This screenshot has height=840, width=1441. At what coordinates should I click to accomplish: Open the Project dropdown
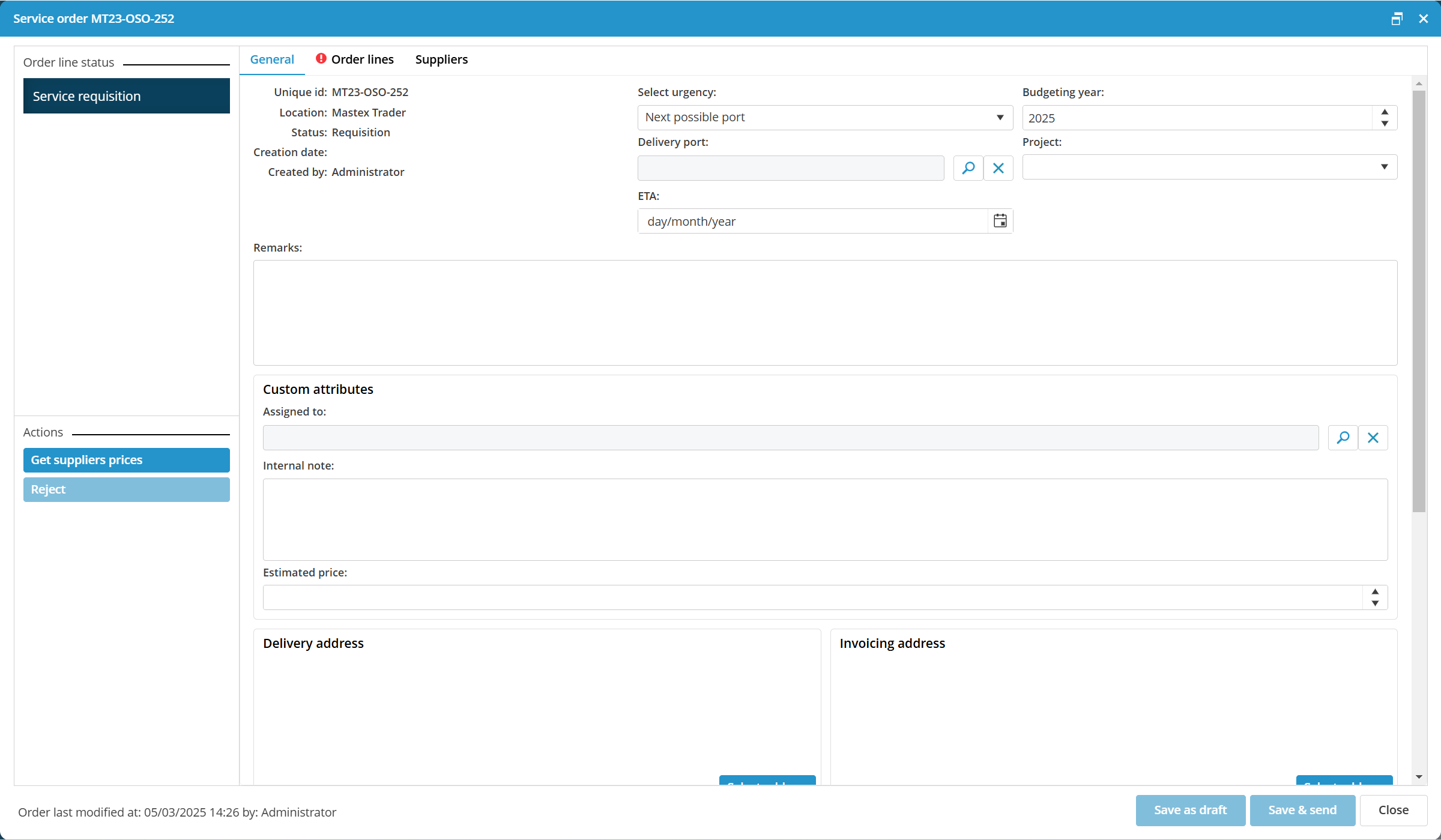point(1210,167)
